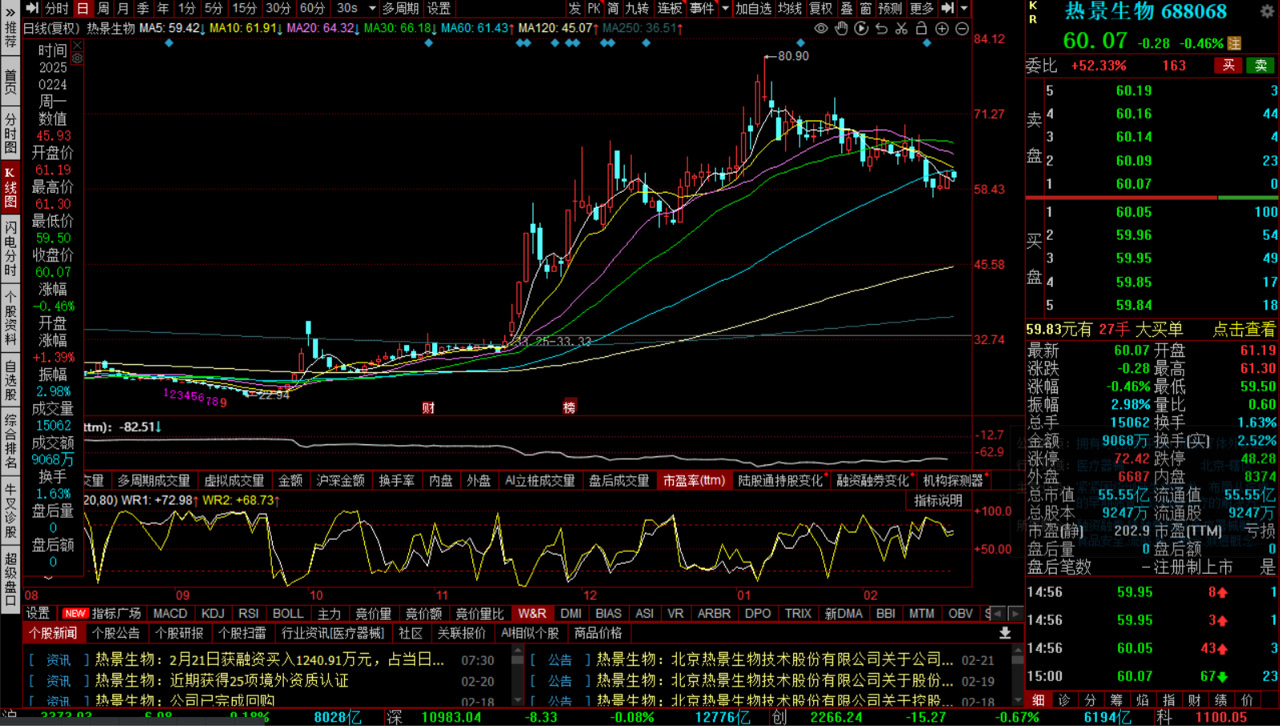Viewport: 1280px width, 726px height.
Task: Click the arrow icon at toolbar right end
Action: (948, 8)
